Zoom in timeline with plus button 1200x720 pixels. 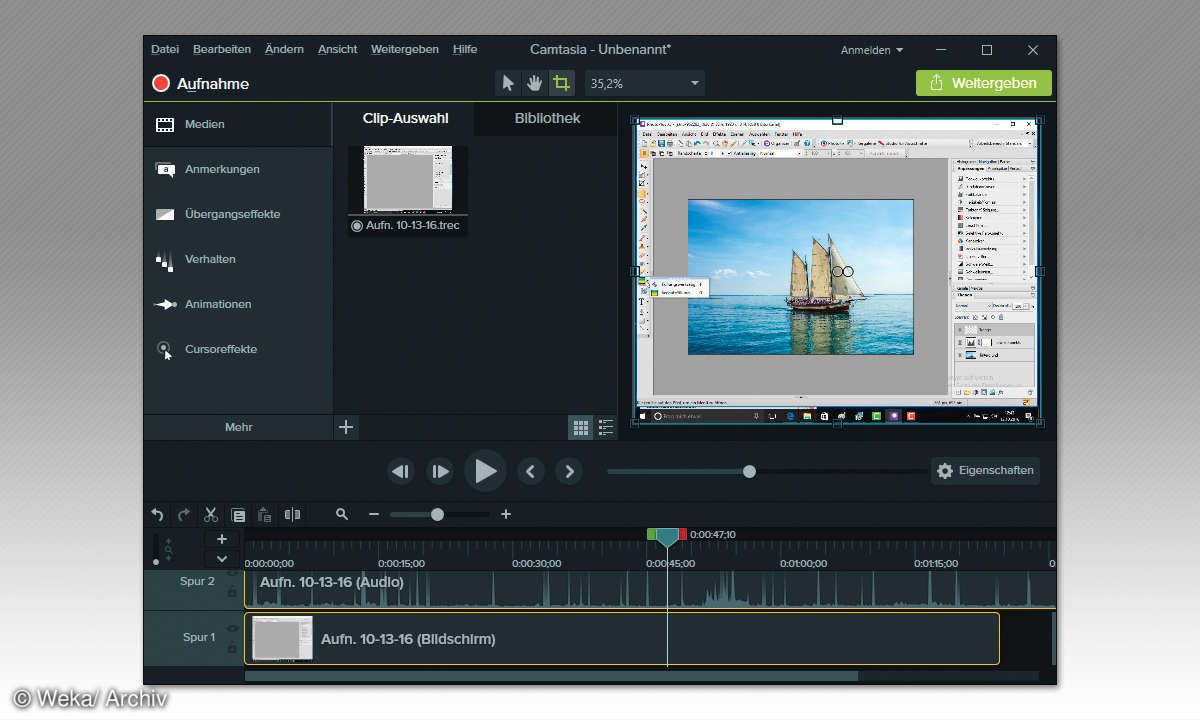(x=506, y=514)
